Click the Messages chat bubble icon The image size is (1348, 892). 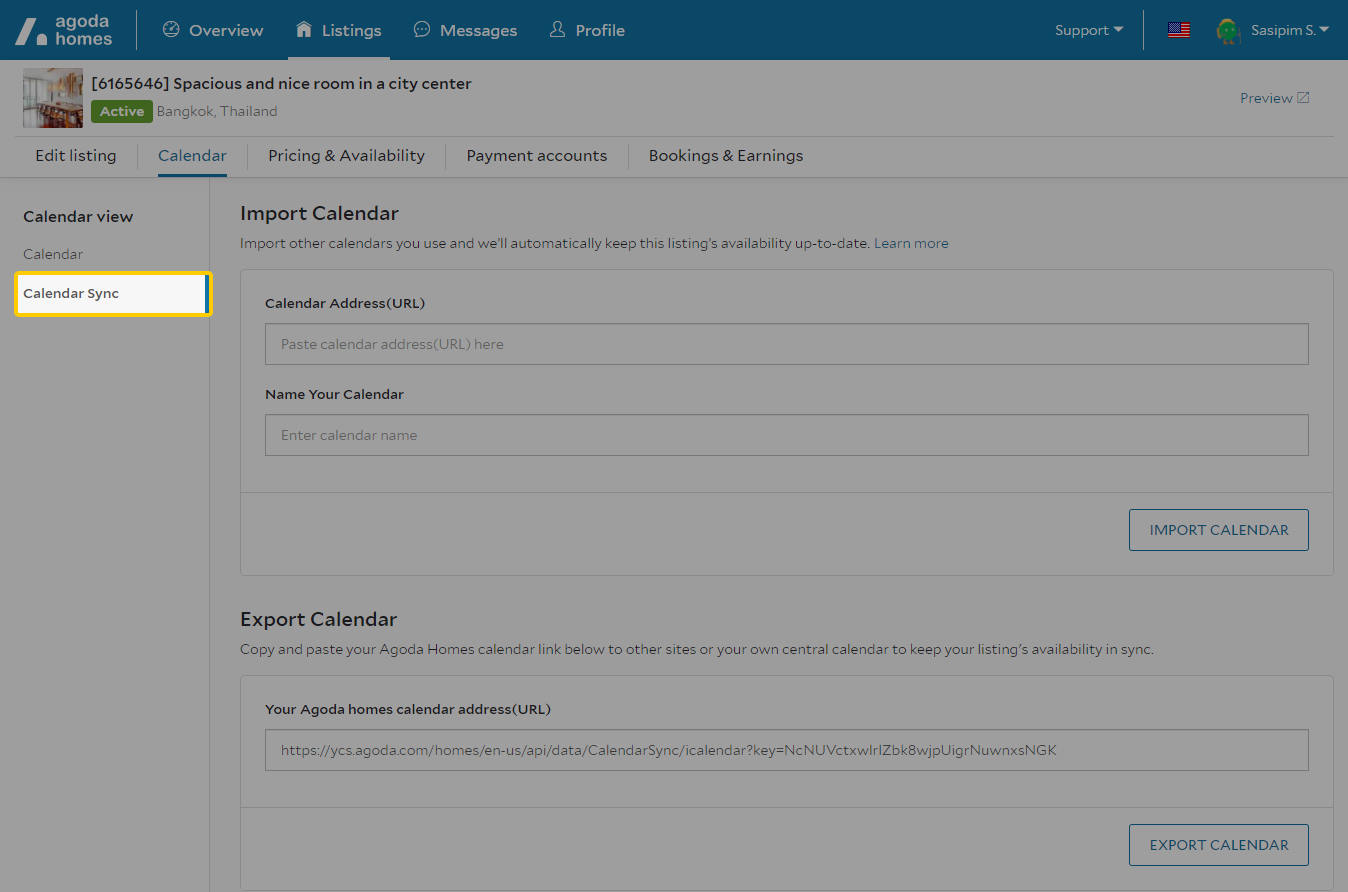click(422, 30)
